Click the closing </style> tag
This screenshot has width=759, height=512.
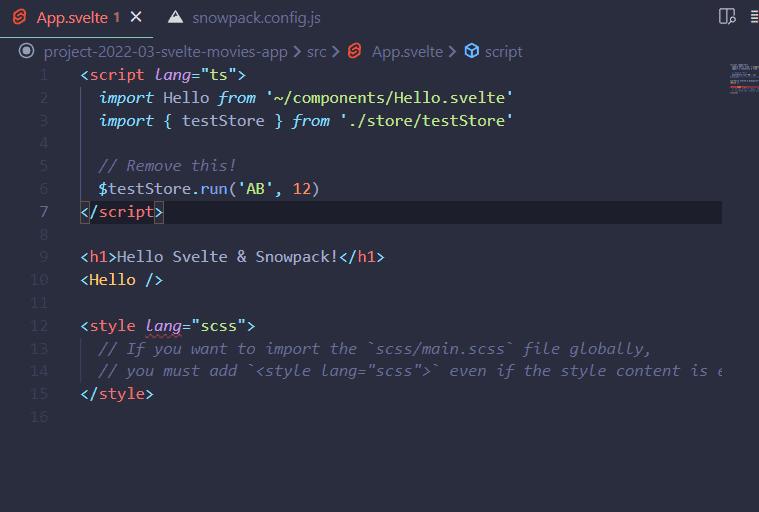117,394
